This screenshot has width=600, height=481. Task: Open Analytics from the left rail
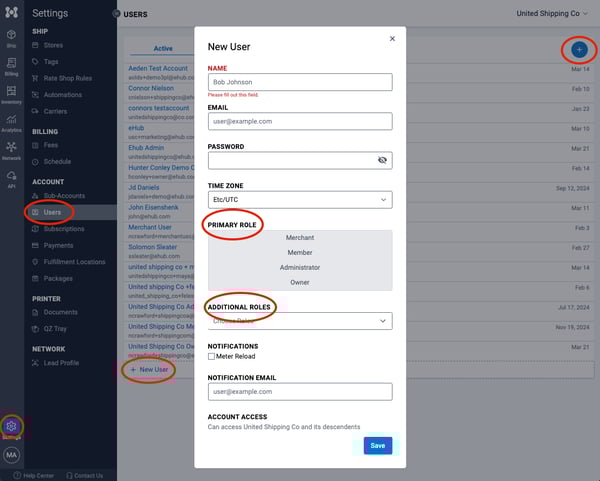click(x=11, y=120)
